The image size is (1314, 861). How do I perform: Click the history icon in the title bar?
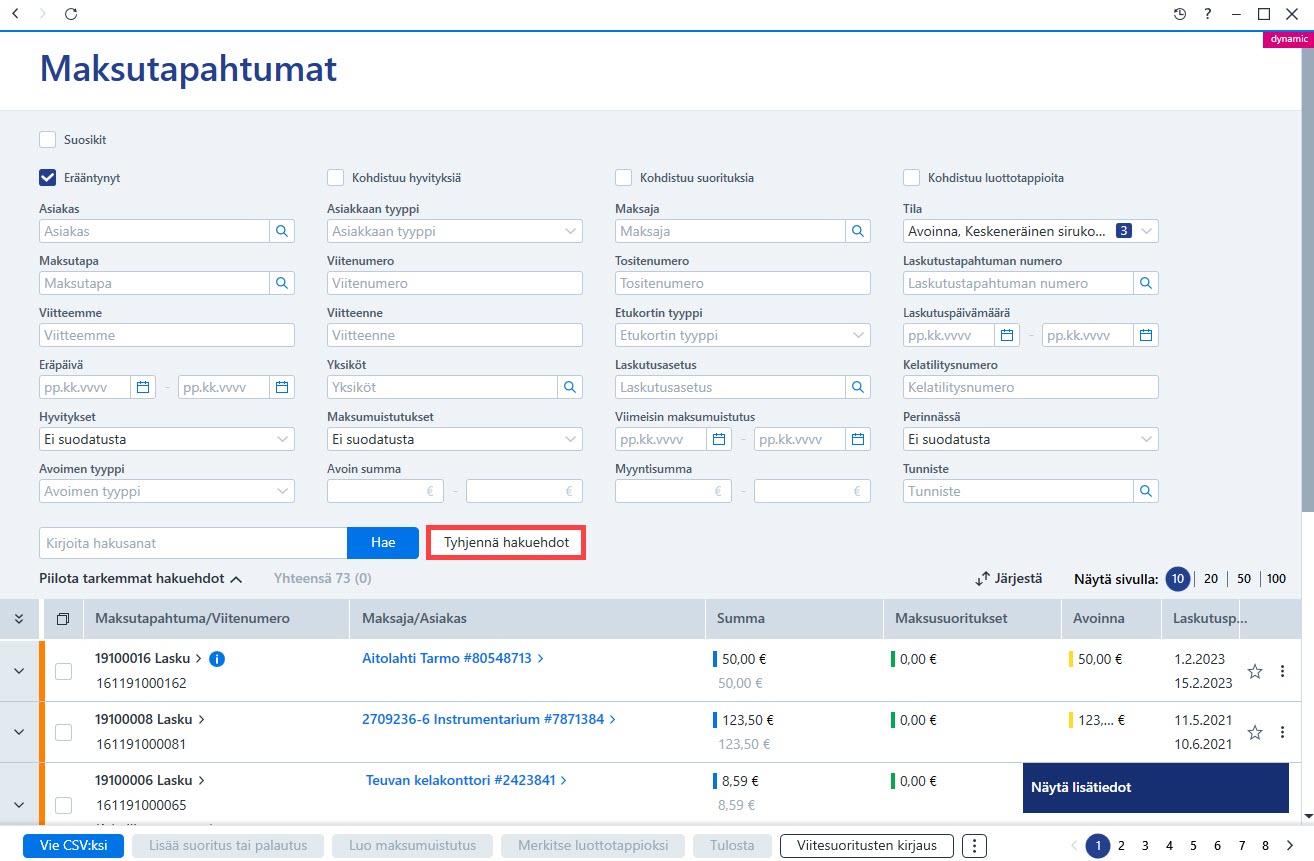click(x=1180, y=14)
